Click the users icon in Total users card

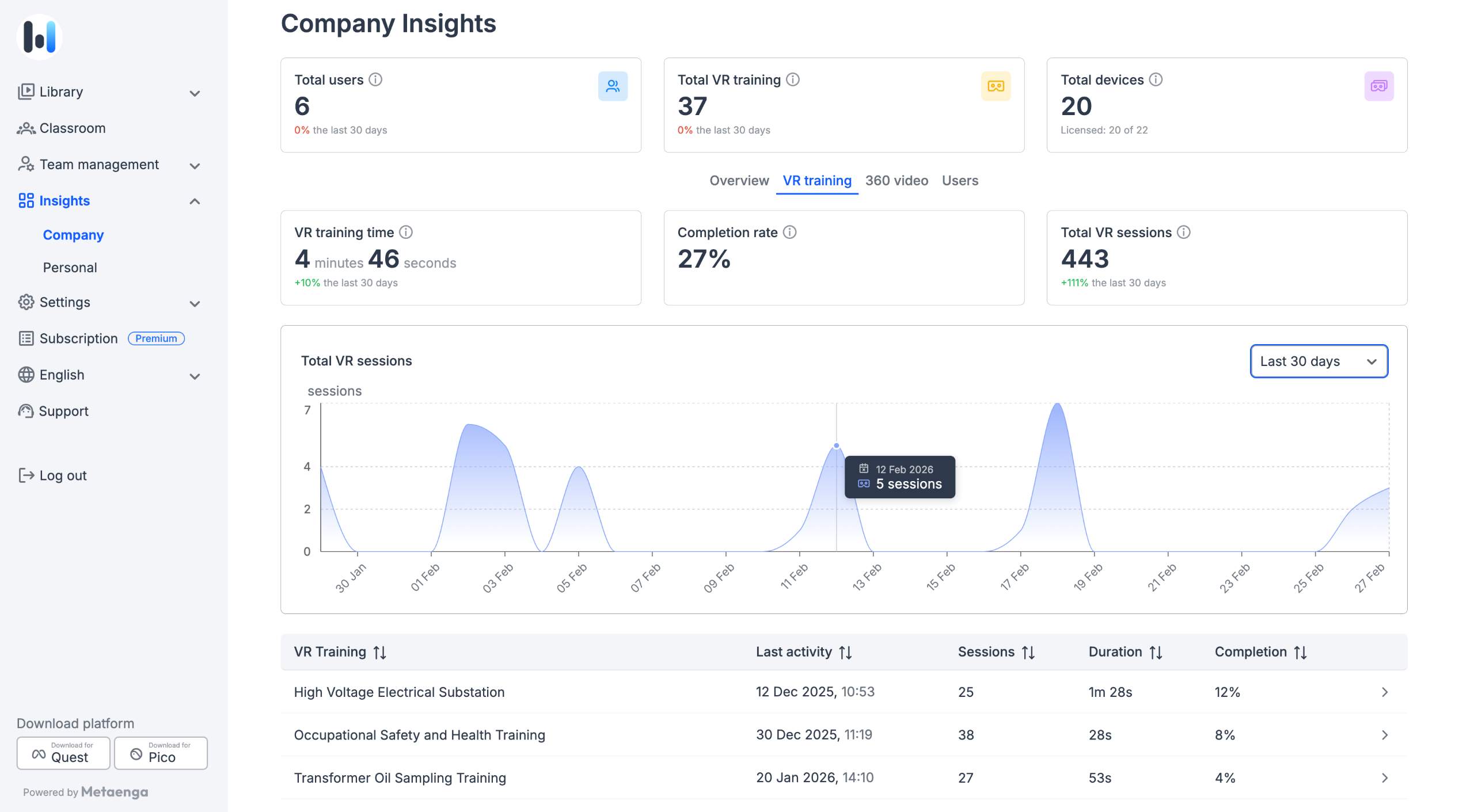coord(613,86)
